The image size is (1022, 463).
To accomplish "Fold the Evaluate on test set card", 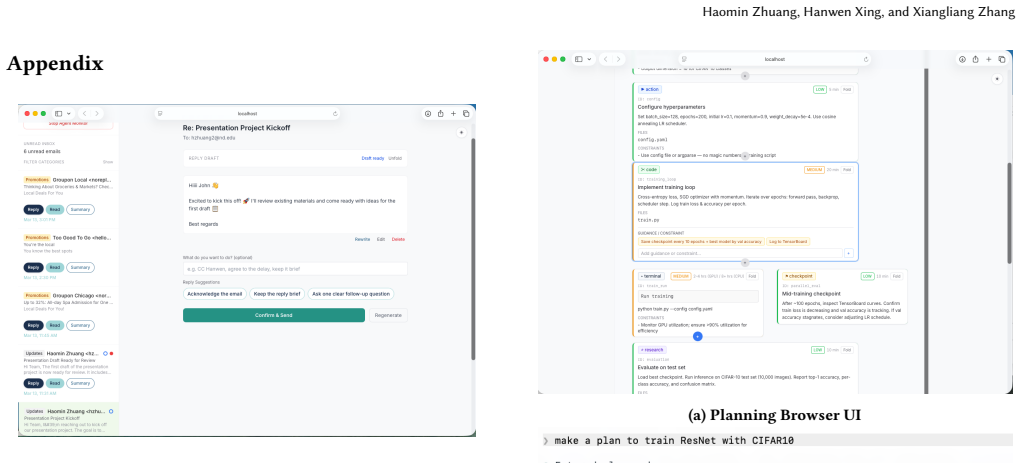I will (847, 350).
